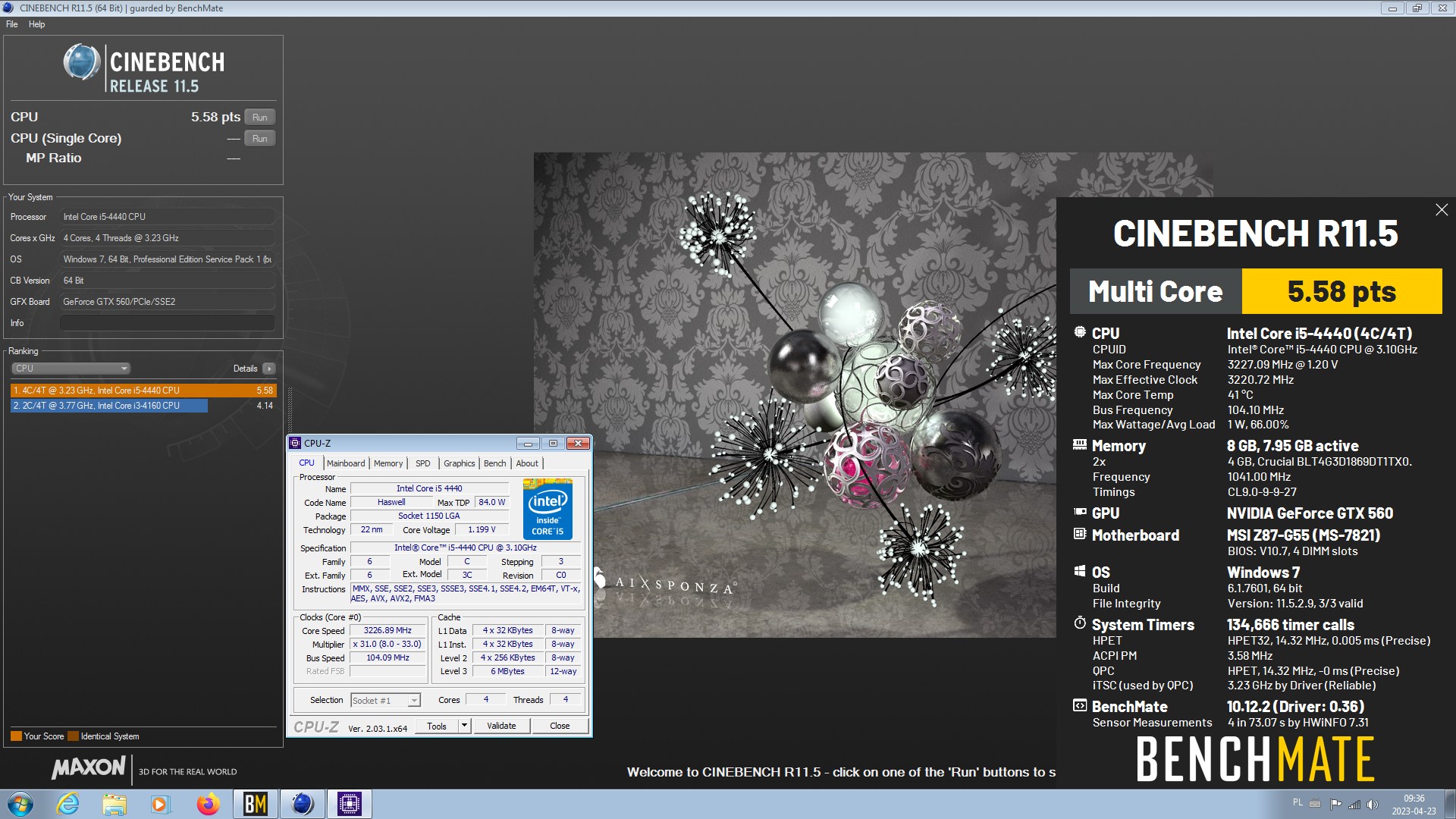Switch to CPU-Z in taskbar
The image size is (1456, 819).
[350, 805]
